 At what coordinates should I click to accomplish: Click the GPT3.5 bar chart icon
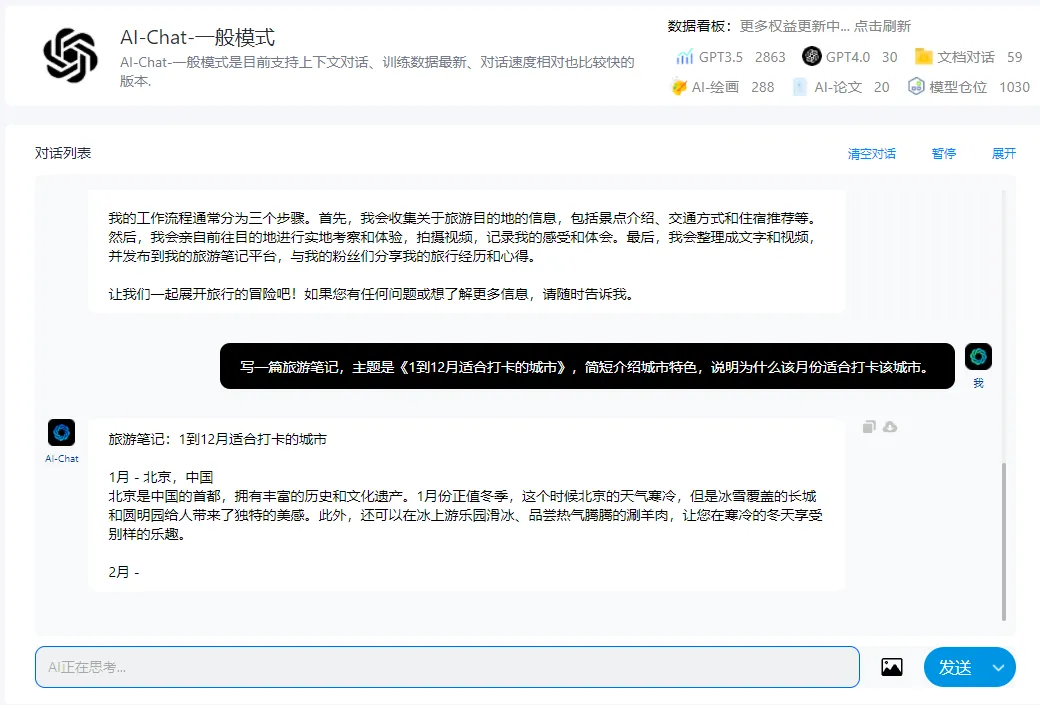(685, 57)
